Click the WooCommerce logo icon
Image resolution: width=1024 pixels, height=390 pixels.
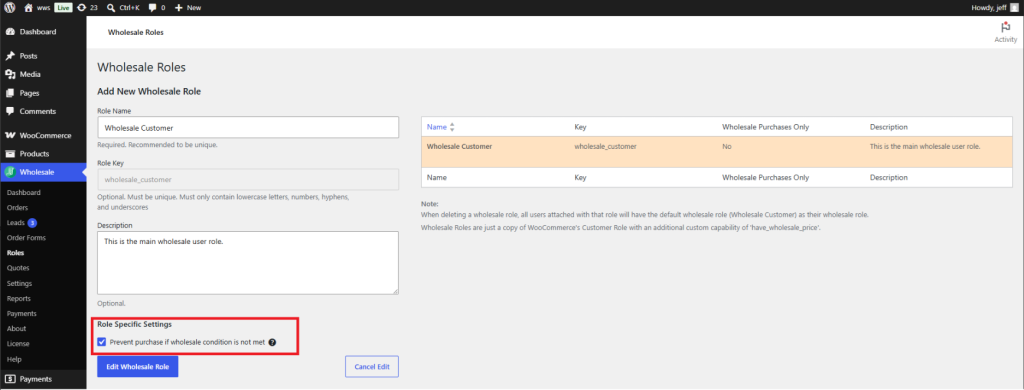(10, 135)
